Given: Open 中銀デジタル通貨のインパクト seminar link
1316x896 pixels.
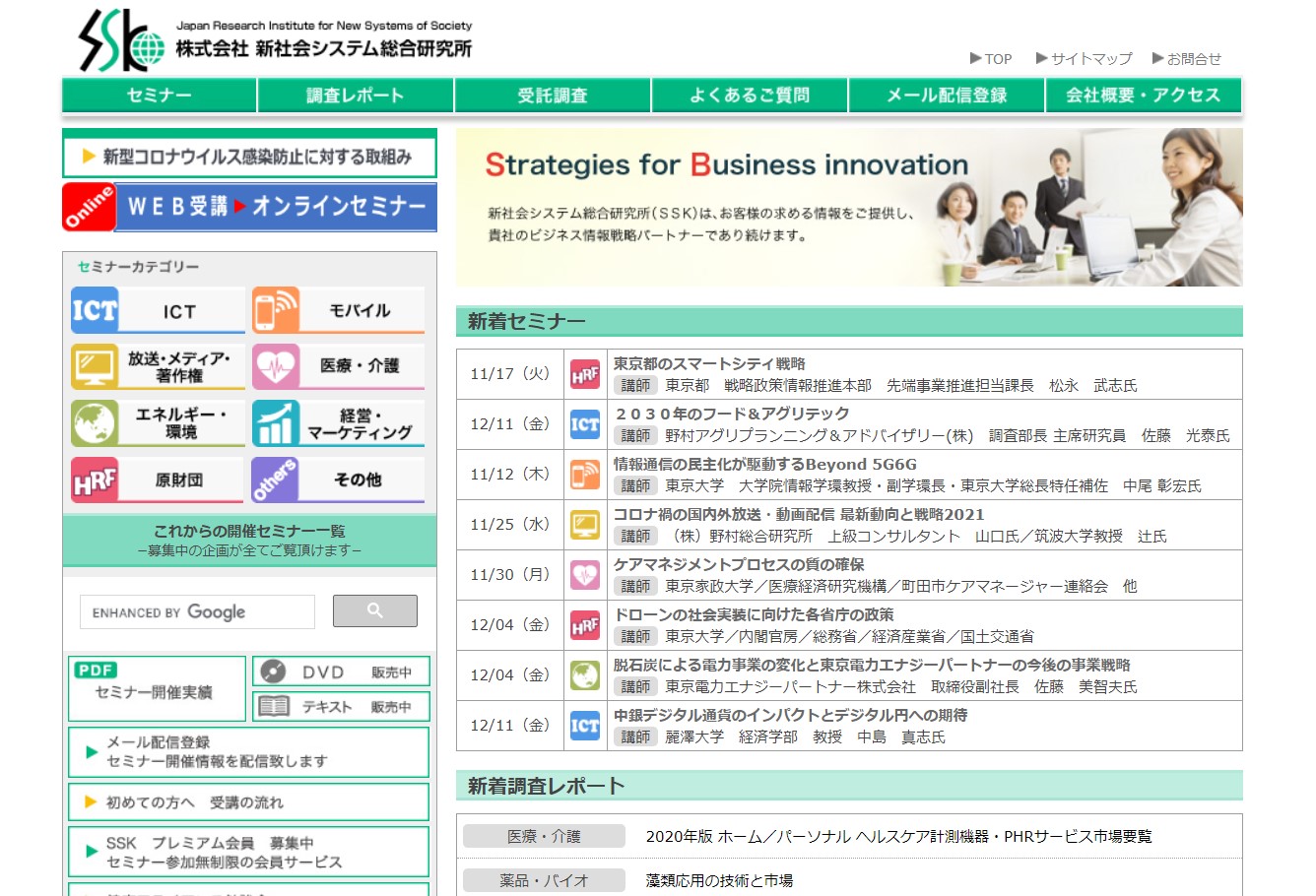Looking at the screenshot, I should [790, 715].
